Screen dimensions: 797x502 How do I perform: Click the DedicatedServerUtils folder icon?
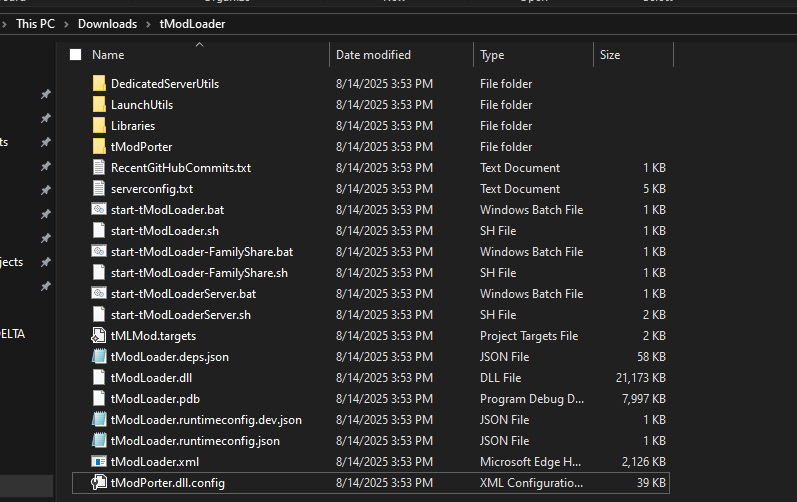99,84
